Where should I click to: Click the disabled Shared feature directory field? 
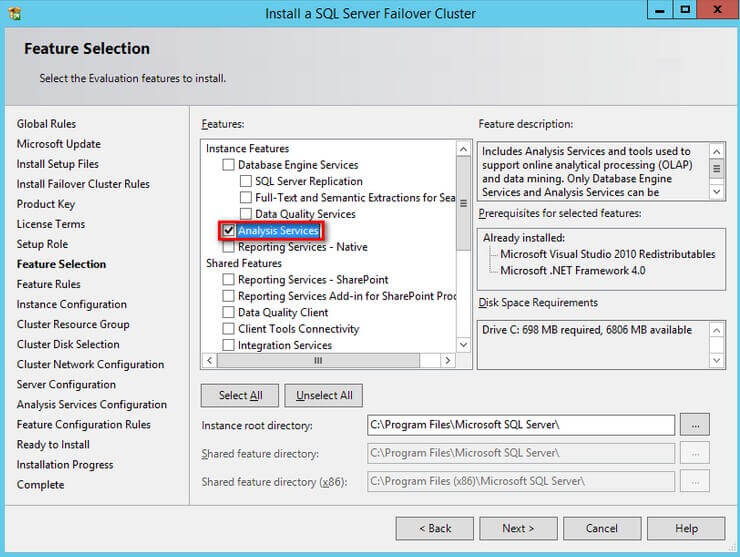tap(521, 453)
